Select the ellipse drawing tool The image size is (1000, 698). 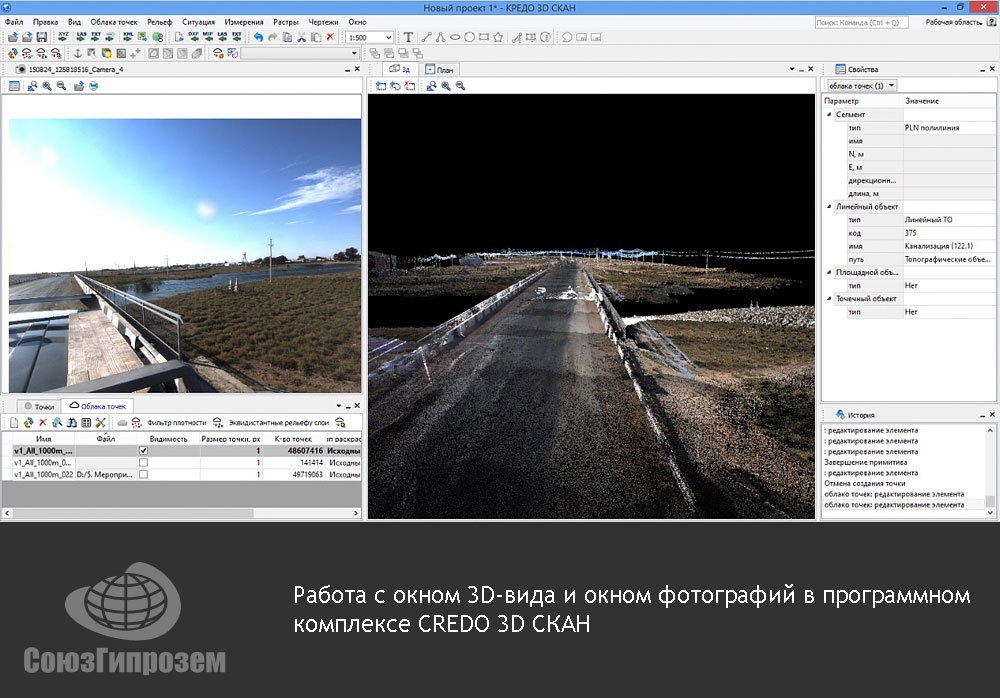(x=455, y=37)
